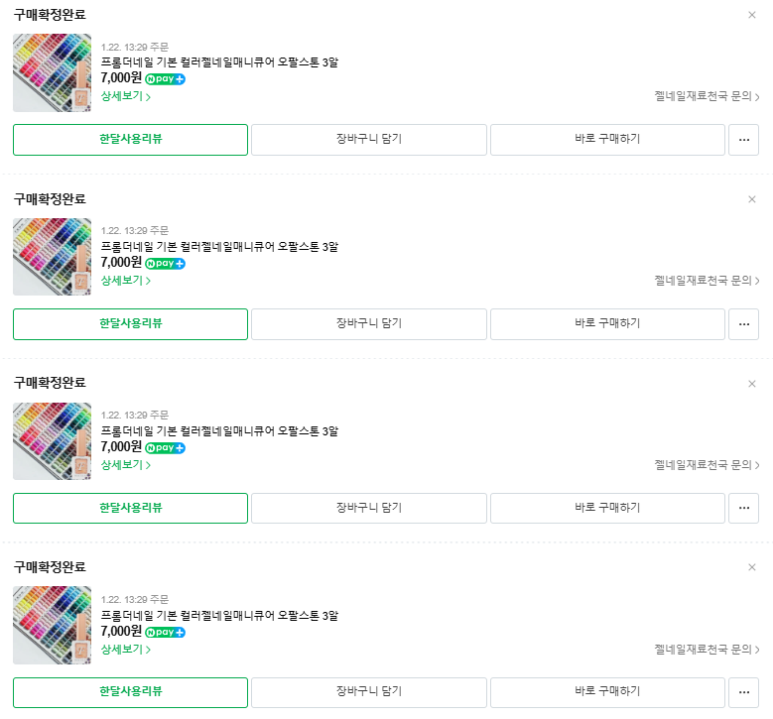Open more options on the fourth order
This screenshot has height=719, width=773.
pyautogui.click(x=743, y=692)
